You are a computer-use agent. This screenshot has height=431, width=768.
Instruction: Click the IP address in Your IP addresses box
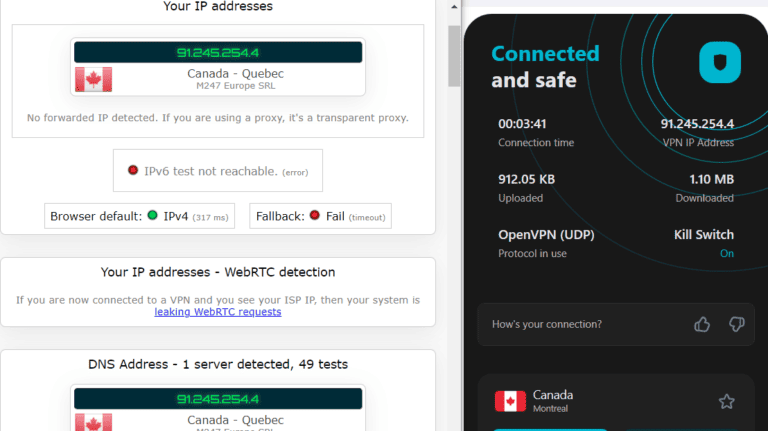click(x=217, y=52)
